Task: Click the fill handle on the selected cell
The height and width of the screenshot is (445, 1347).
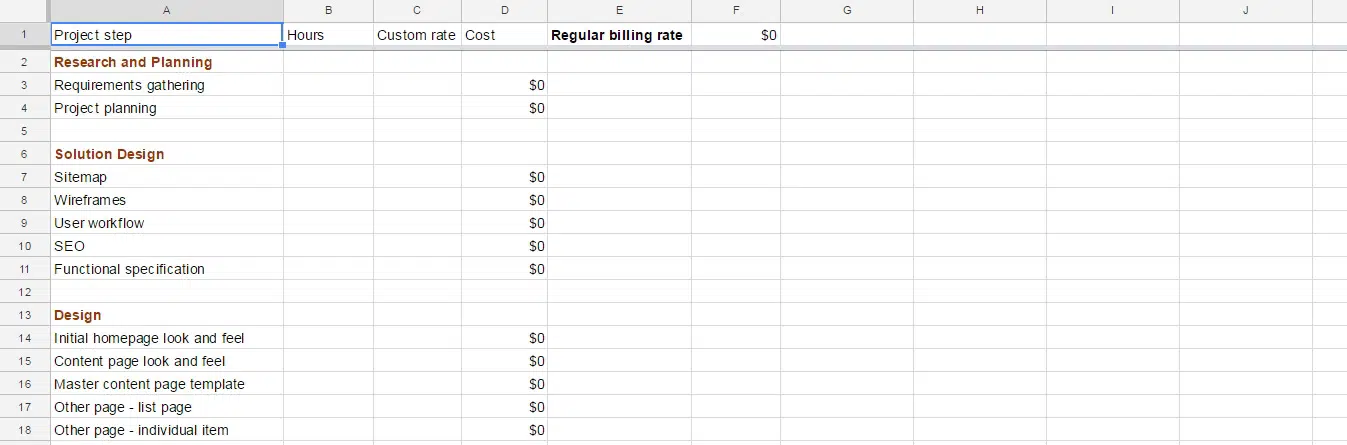Action: tap(283, 46)
